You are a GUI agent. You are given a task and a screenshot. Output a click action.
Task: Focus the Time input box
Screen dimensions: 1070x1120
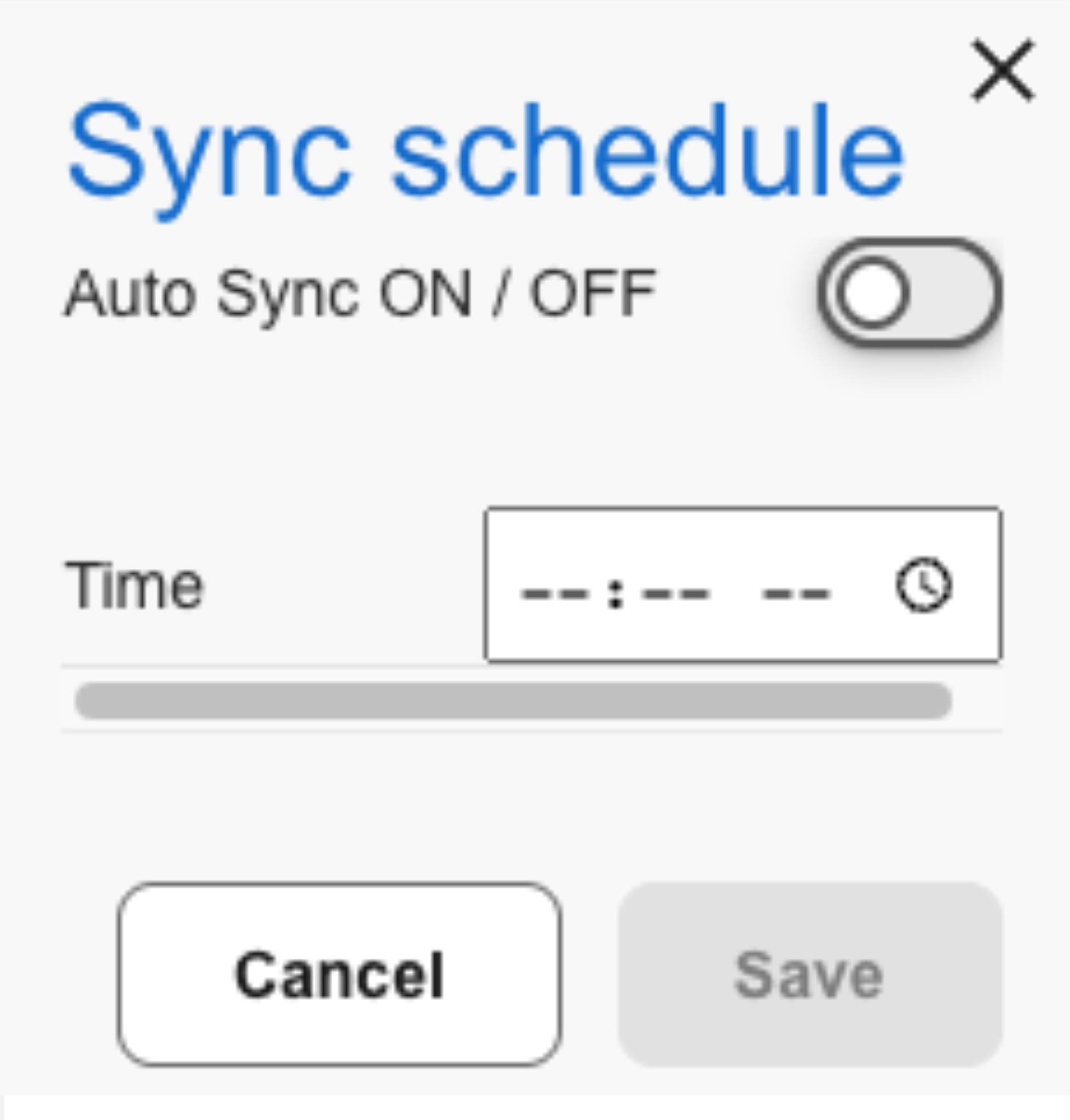743,585
